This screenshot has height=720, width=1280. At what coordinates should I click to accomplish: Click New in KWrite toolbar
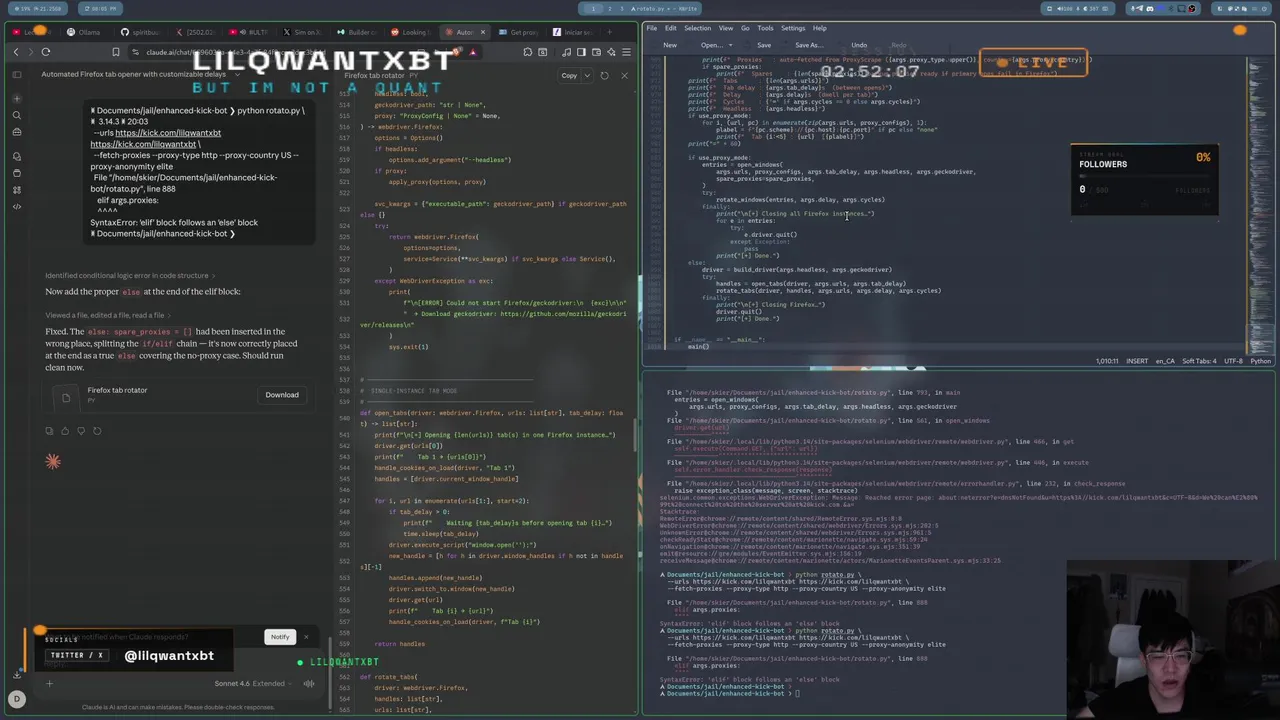670,45
